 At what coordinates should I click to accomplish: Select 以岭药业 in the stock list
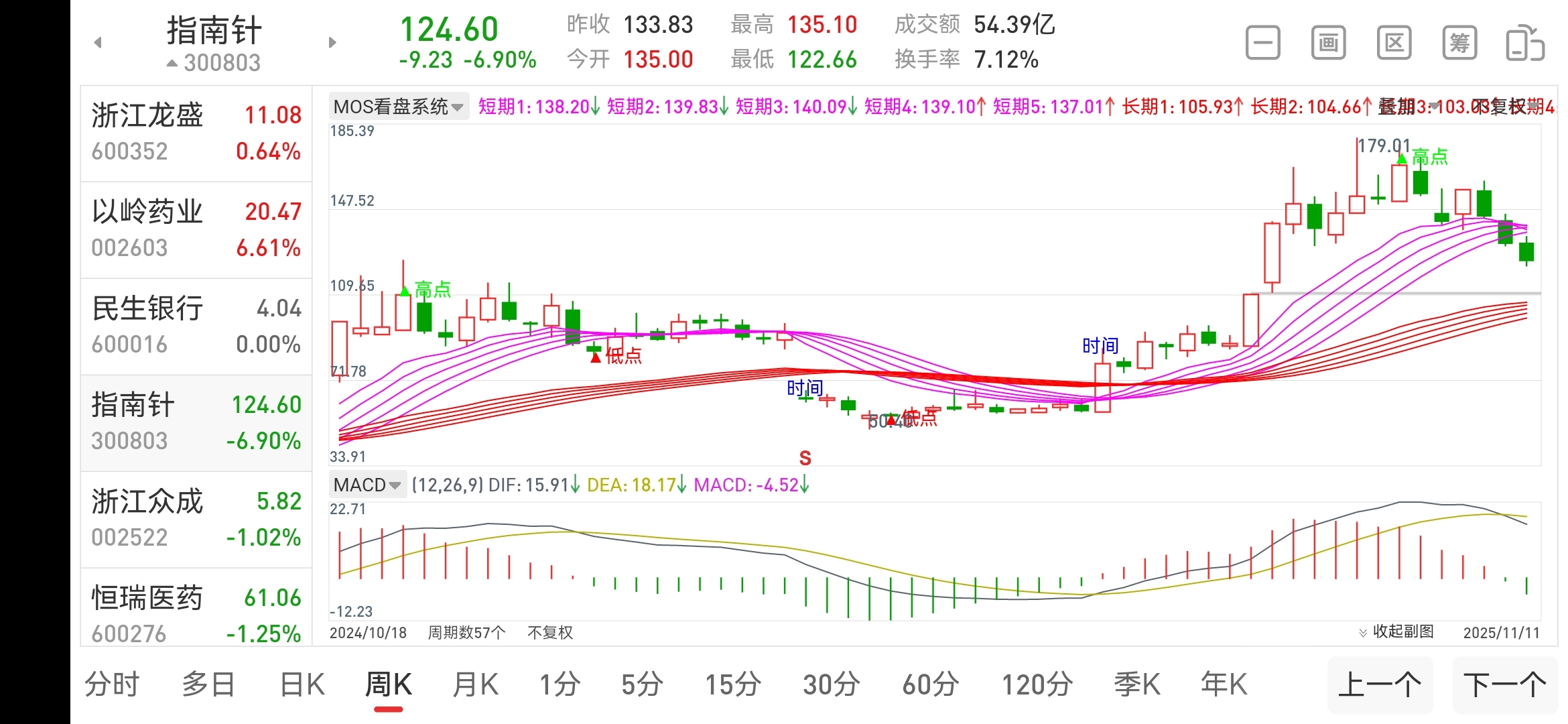coord(196,230)
